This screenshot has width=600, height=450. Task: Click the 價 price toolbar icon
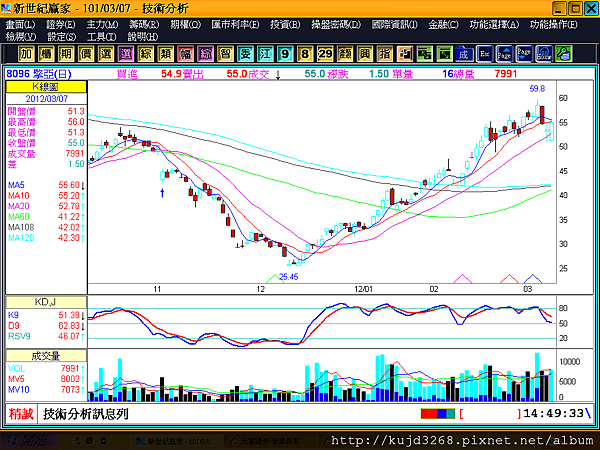coord(86,54)
